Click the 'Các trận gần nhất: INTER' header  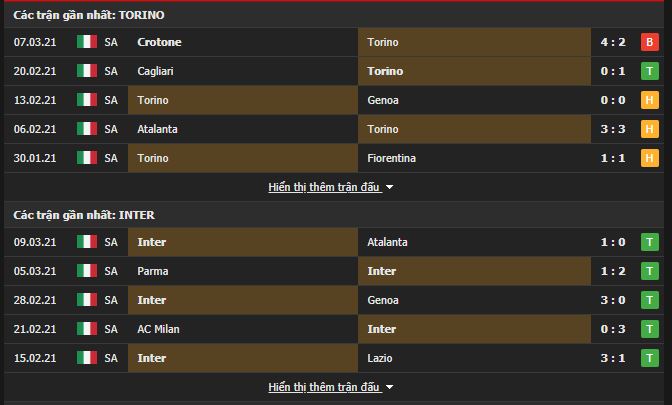click(x=84, y=215)
